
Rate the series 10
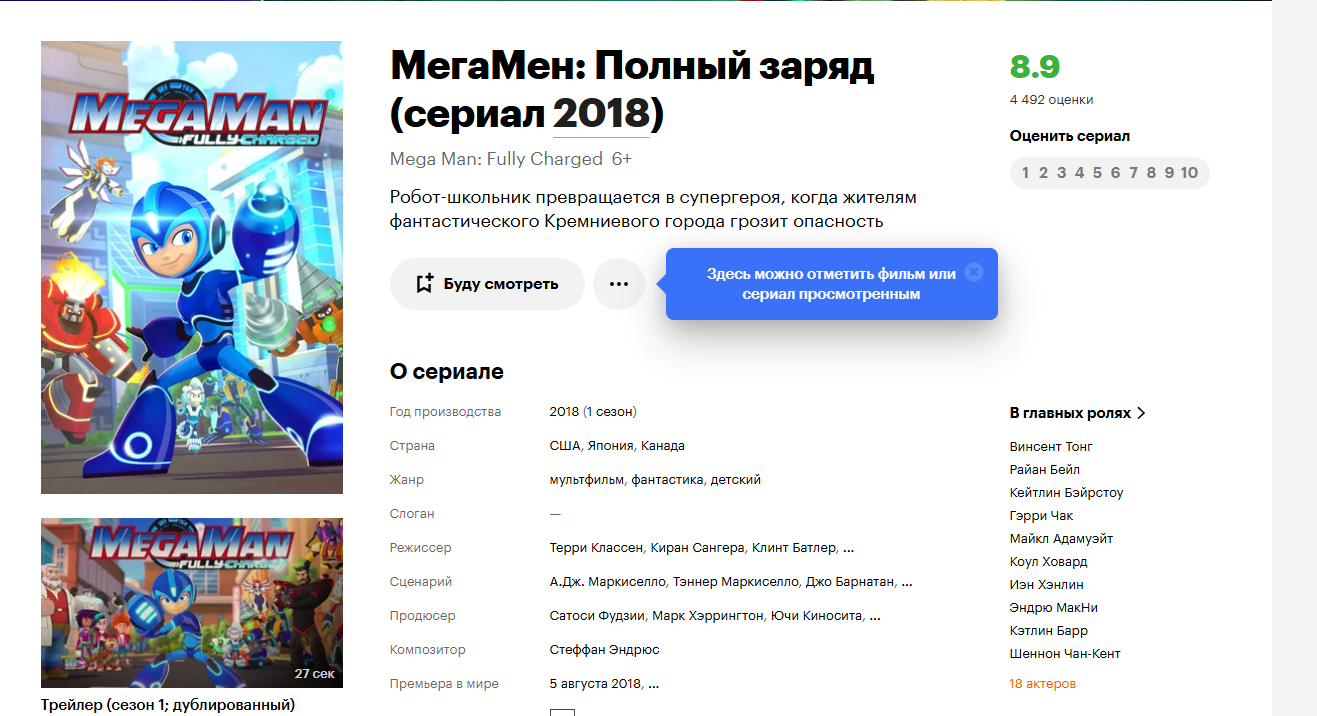(x=1189, y=173)
